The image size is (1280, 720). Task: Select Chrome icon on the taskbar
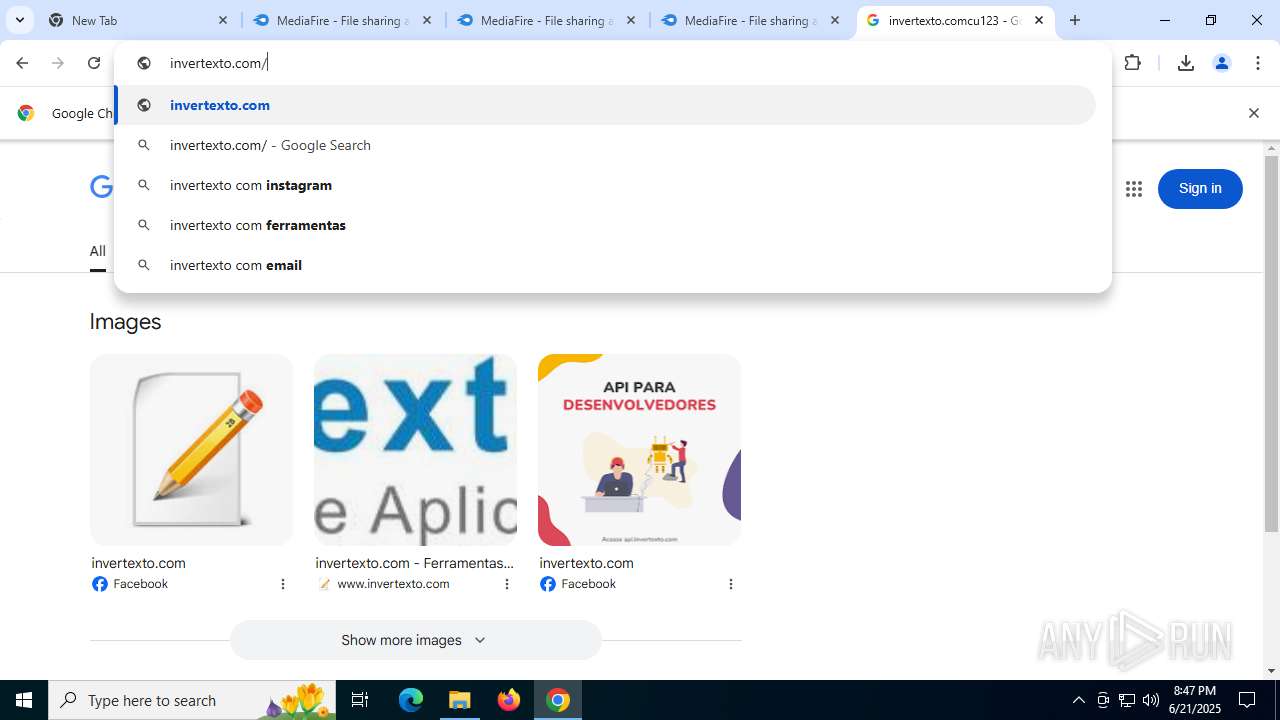(x=558, y=700)
